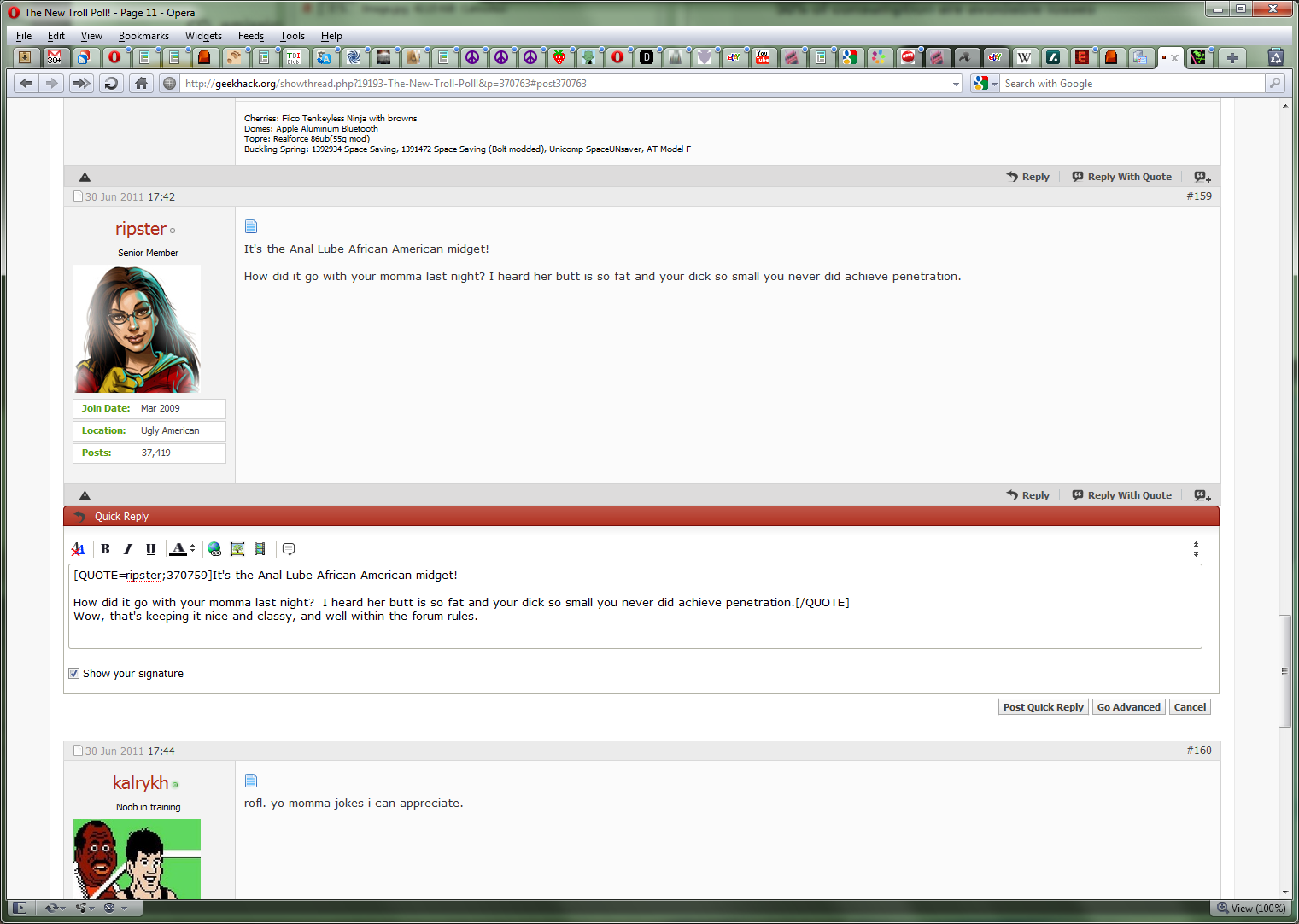Viewport: 1299px width, 924px height.
Task: Tick the checkbox on post #160
Action: tap(79, 751)
